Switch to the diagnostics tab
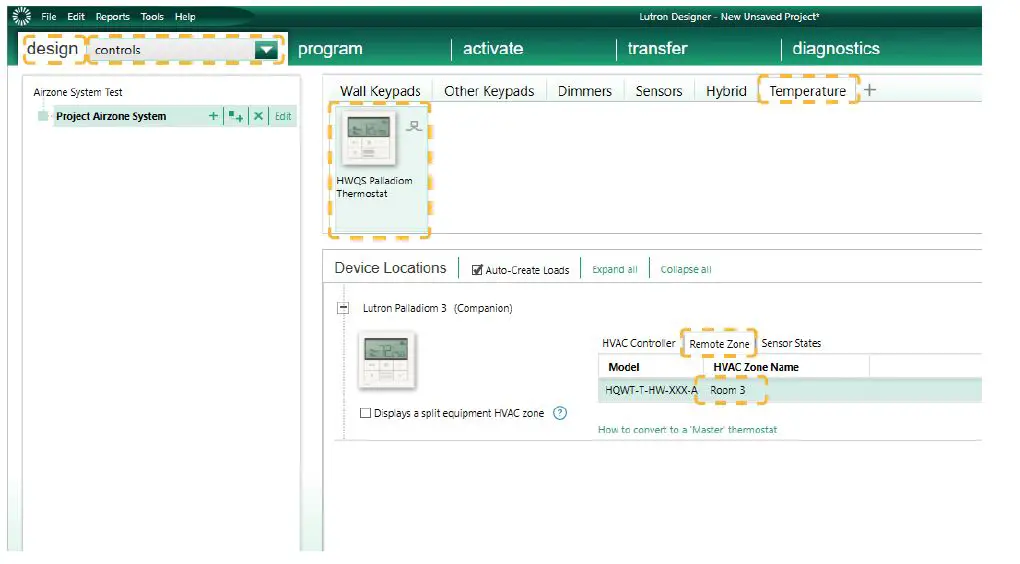Viewport: 1020px width, 564px height. 836,49
